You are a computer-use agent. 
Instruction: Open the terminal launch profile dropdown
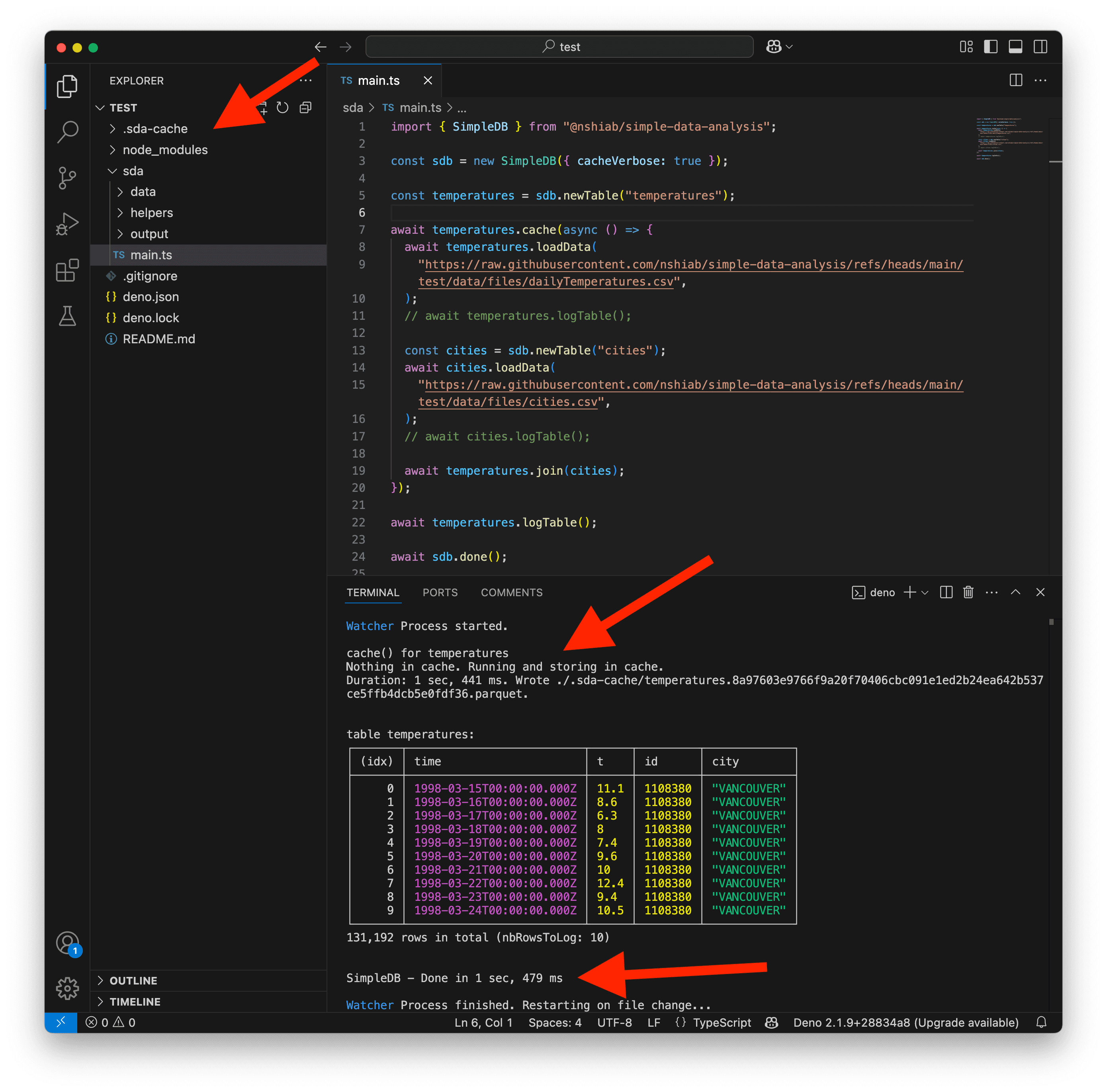point(925,593)
